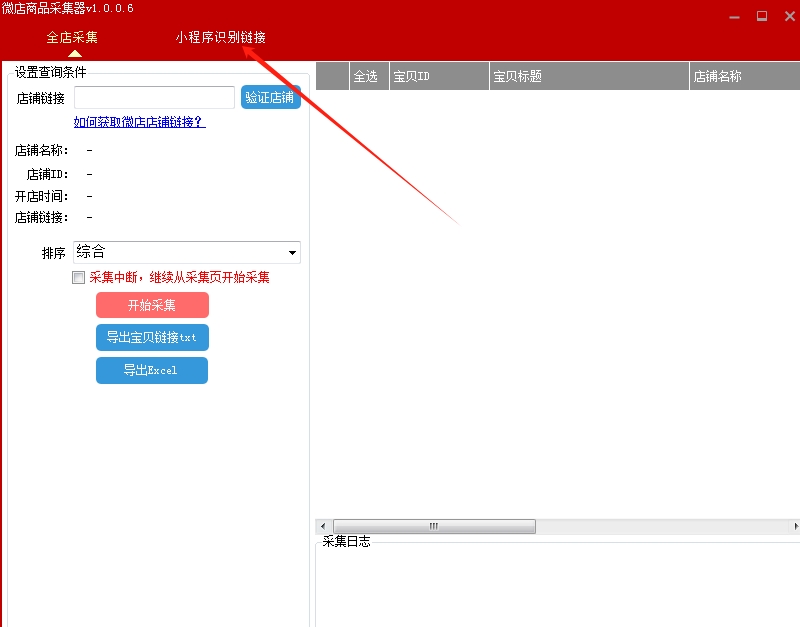Screen dimensions: 800x627
Task: Click the 导出Excel button
Action: point(152,370)
